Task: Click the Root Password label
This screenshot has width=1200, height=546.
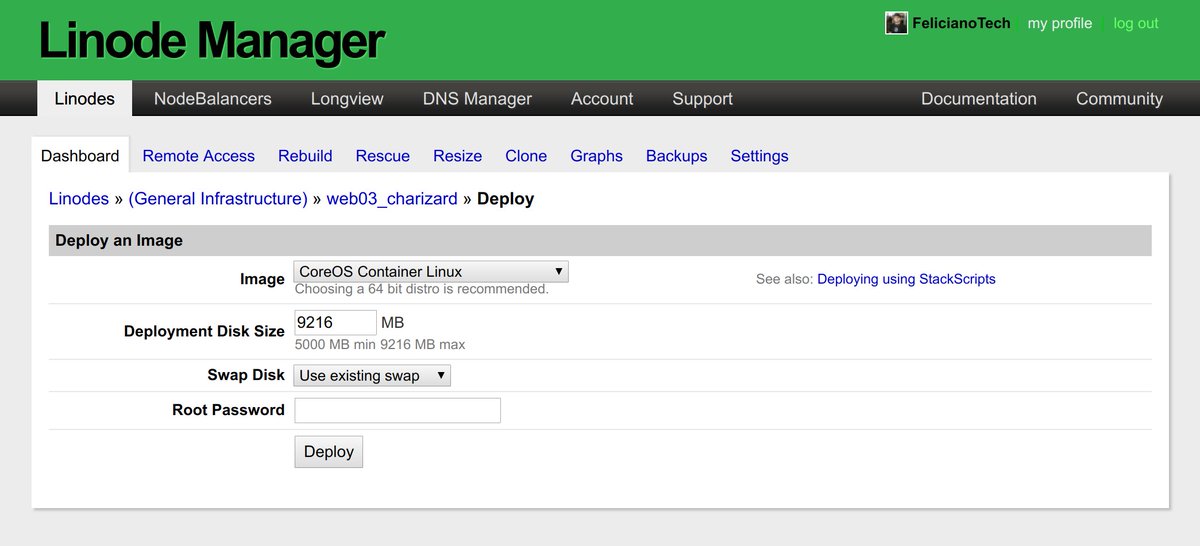Action: coord(228,410)
